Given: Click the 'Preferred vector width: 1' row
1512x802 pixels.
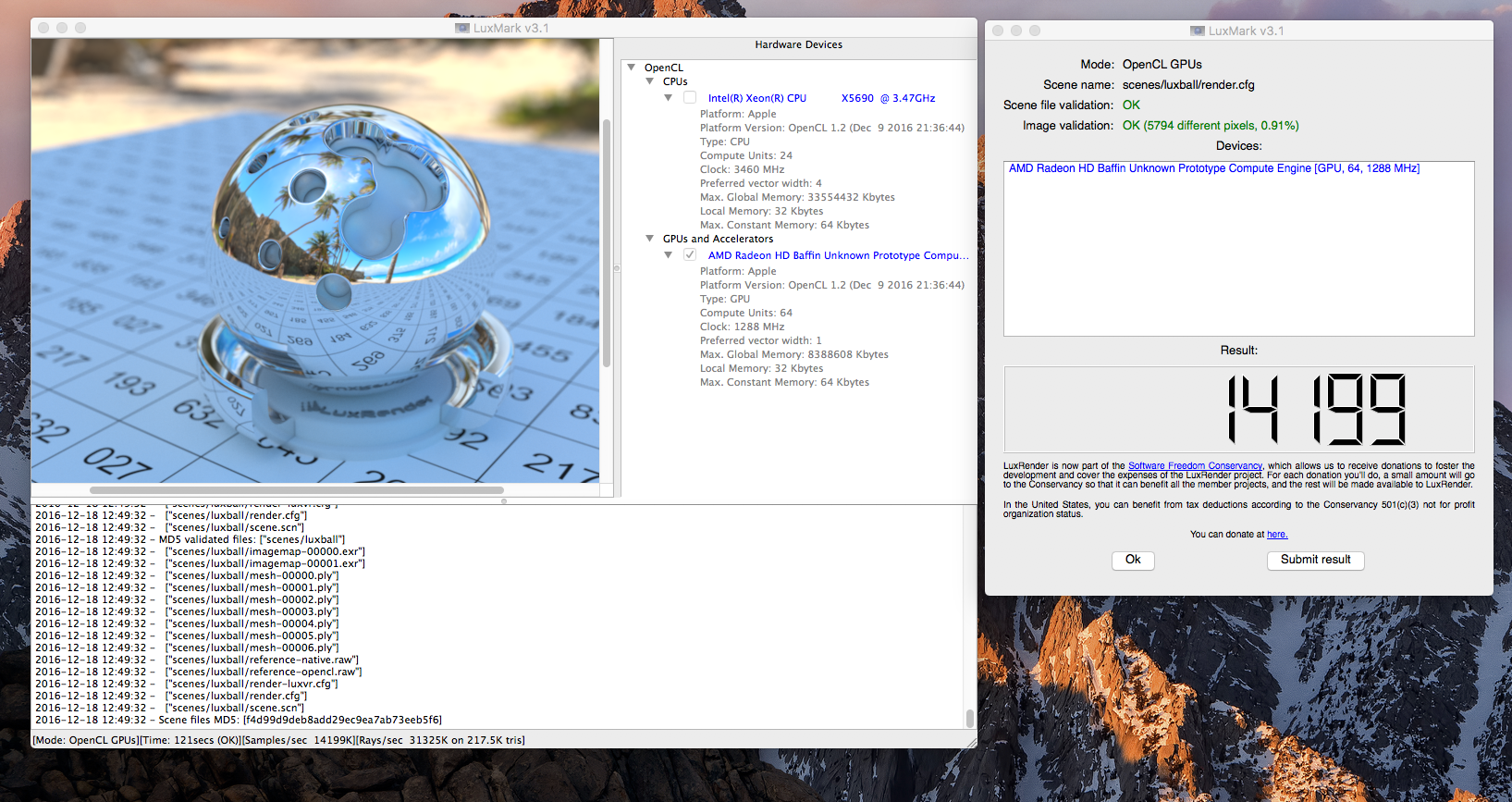Looking at the screenshot, I should [761, 340].
